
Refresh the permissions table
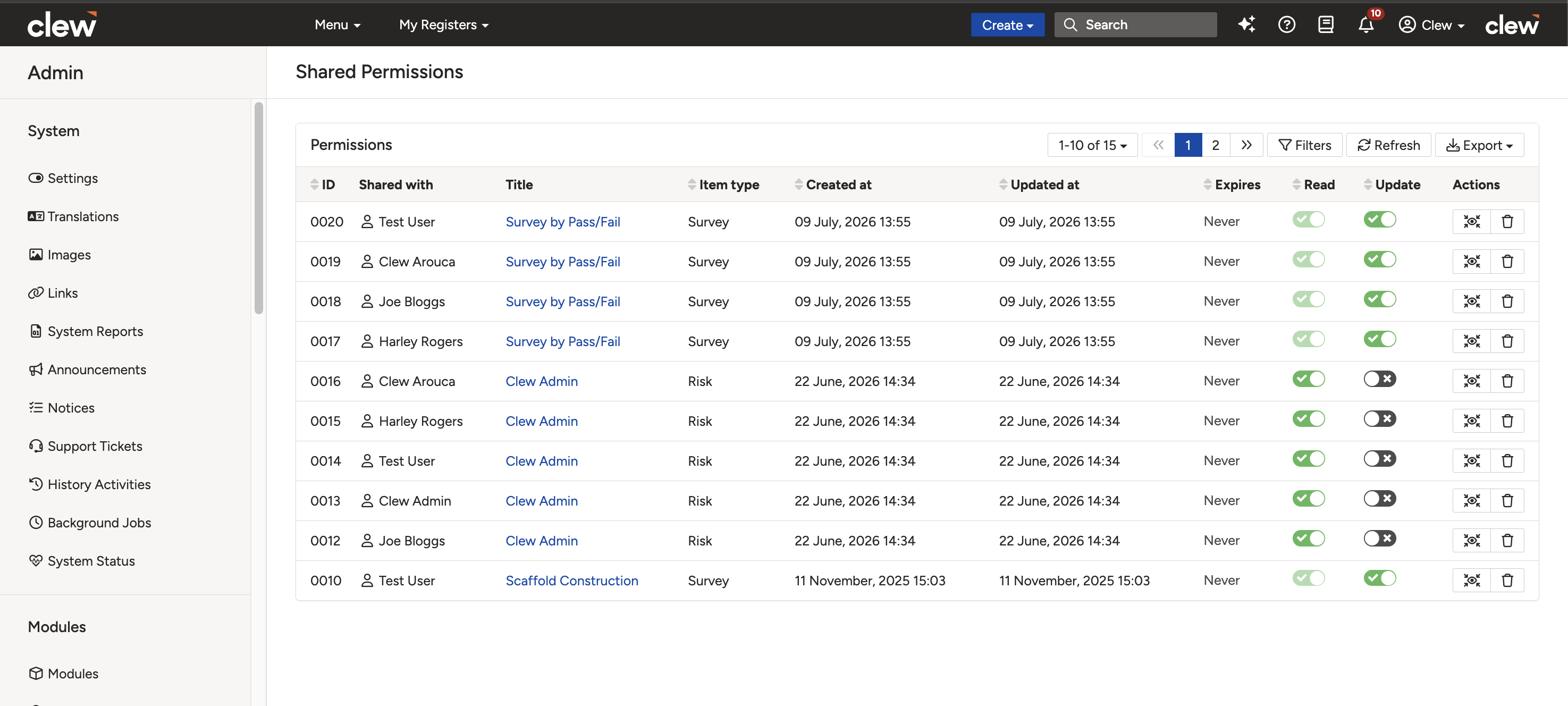[1388, 145]
